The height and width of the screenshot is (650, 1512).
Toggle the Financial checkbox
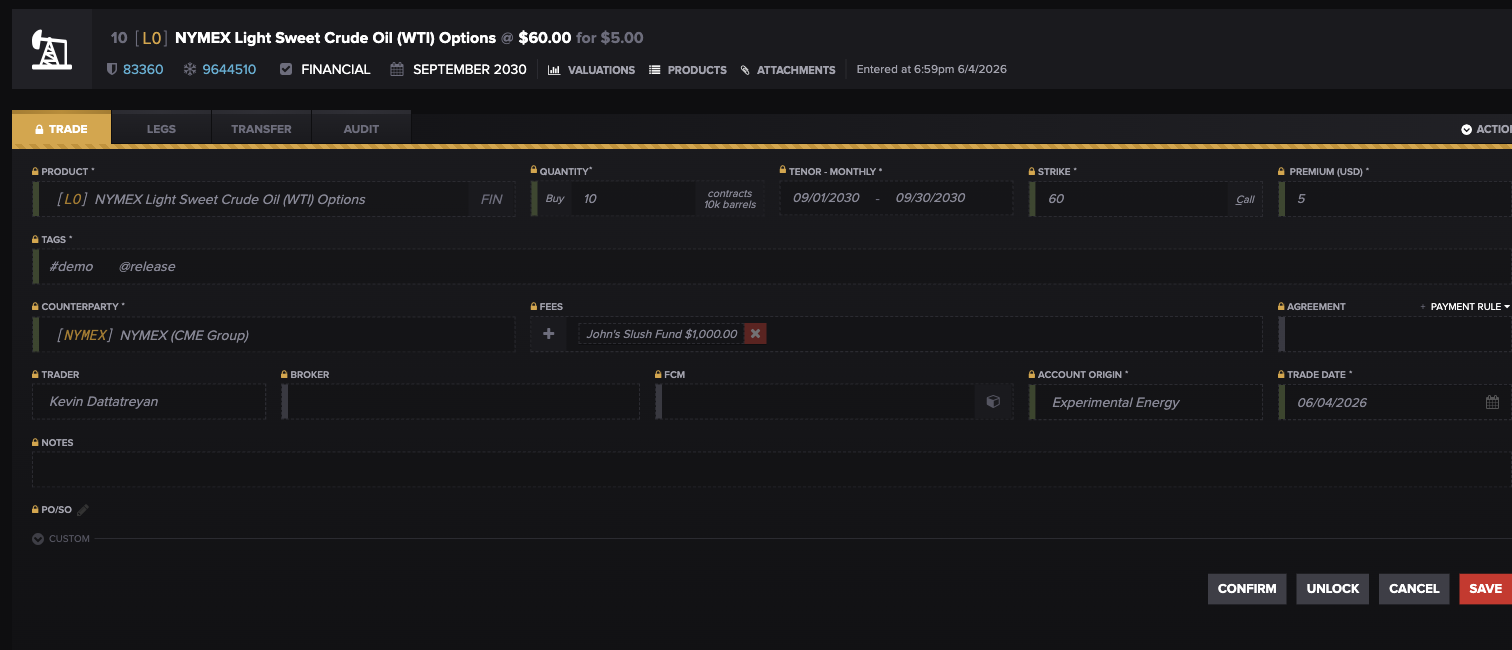point(286,70)
